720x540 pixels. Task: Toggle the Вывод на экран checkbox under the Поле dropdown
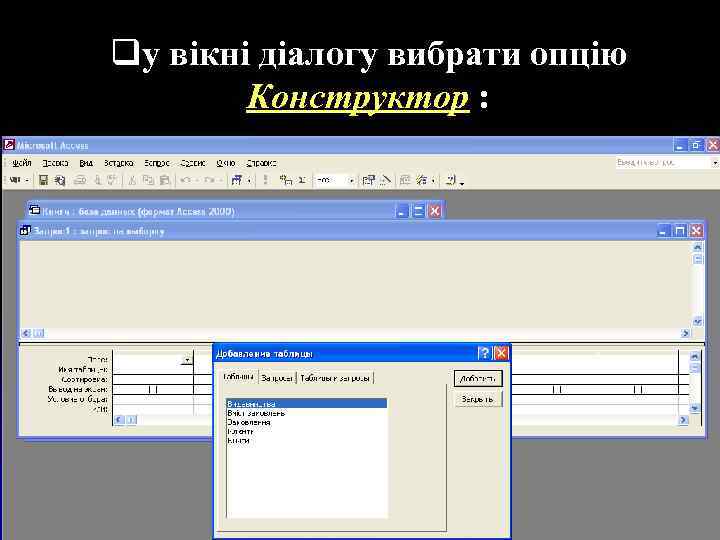[153, 389]
